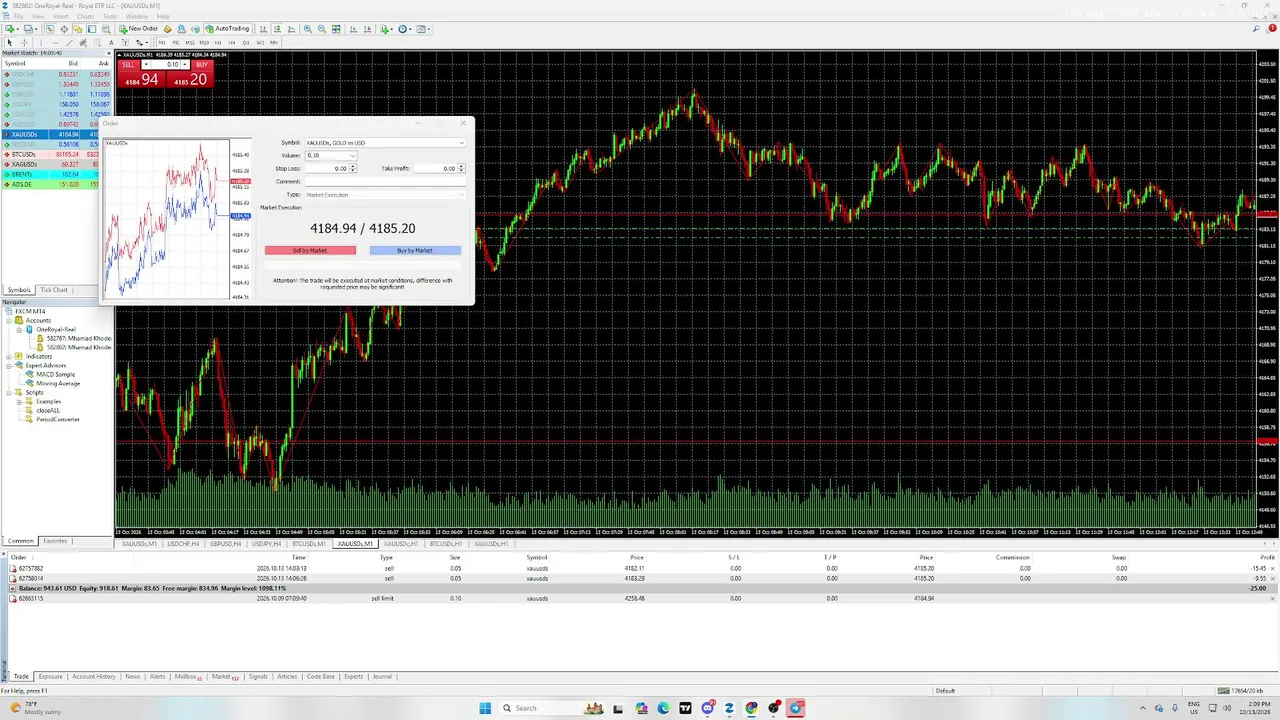Switch to the Favorites tab in Navigator
The height and width of the screenshot is (720, 1280).
pos(55,541)
